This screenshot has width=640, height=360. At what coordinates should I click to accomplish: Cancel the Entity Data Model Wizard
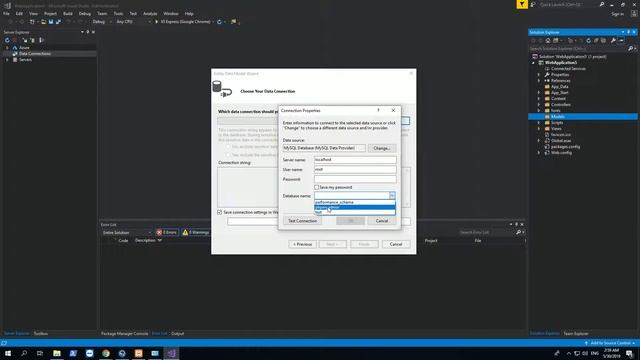[x=396, y=244]
